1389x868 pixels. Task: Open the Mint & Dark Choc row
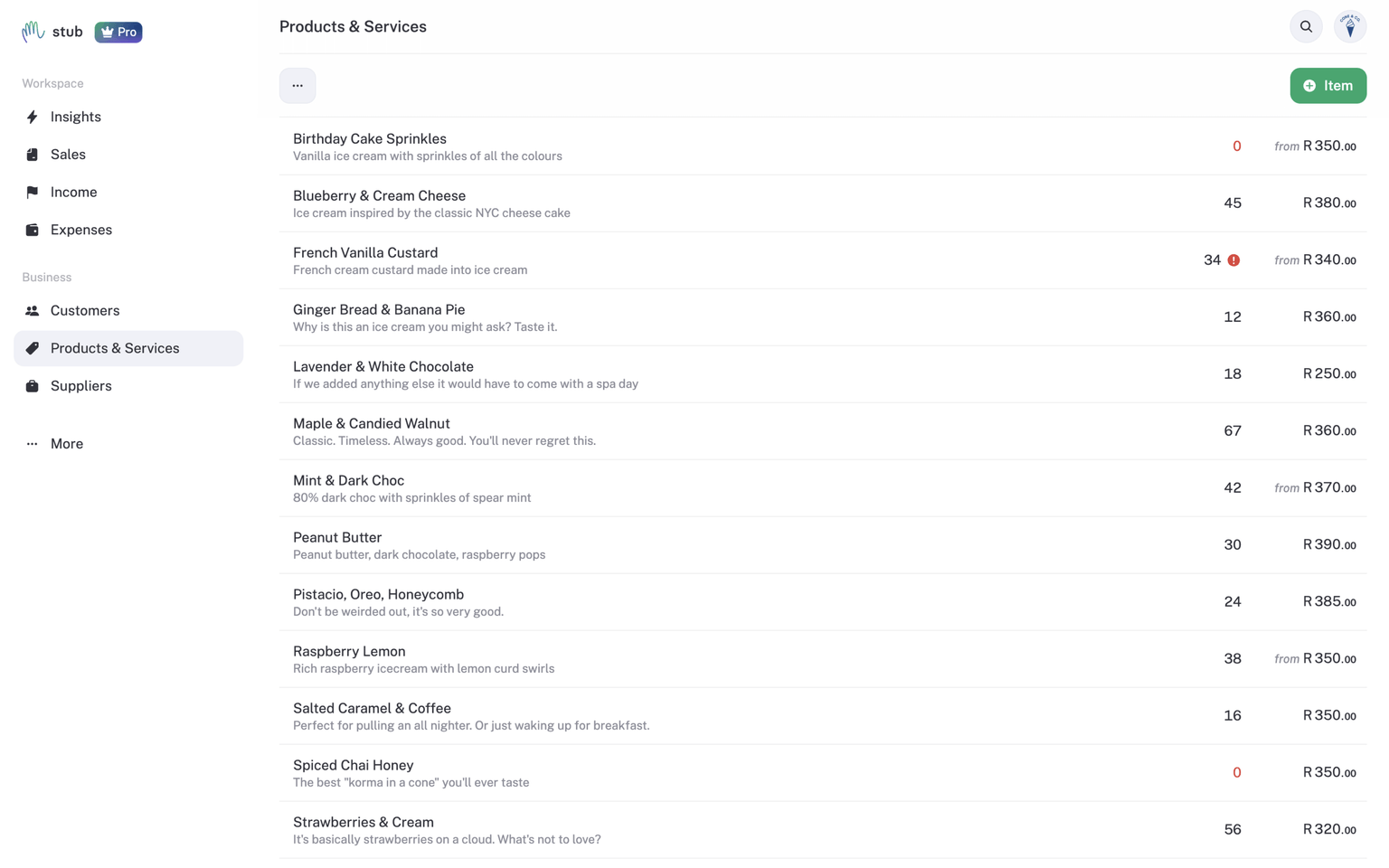click(348, 481)
